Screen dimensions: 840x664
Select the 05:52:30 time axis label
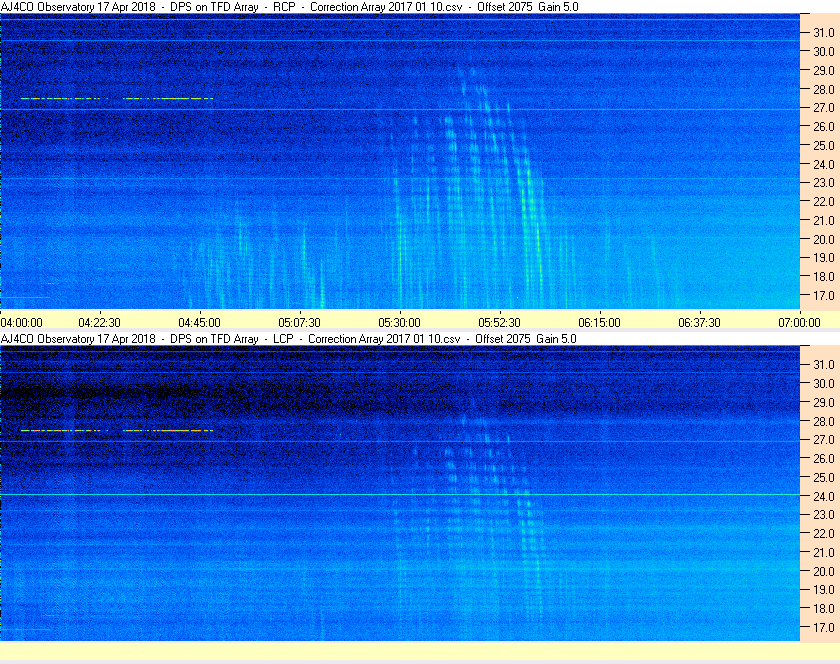coord(499,323)
